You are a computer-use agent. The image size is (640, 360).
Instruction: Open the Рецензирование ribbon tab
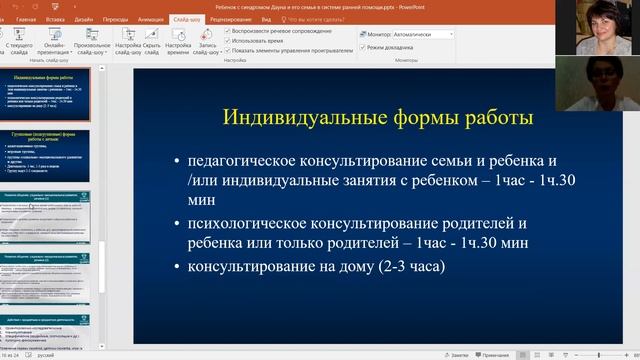pyautogui.click(x=231, y=19)
